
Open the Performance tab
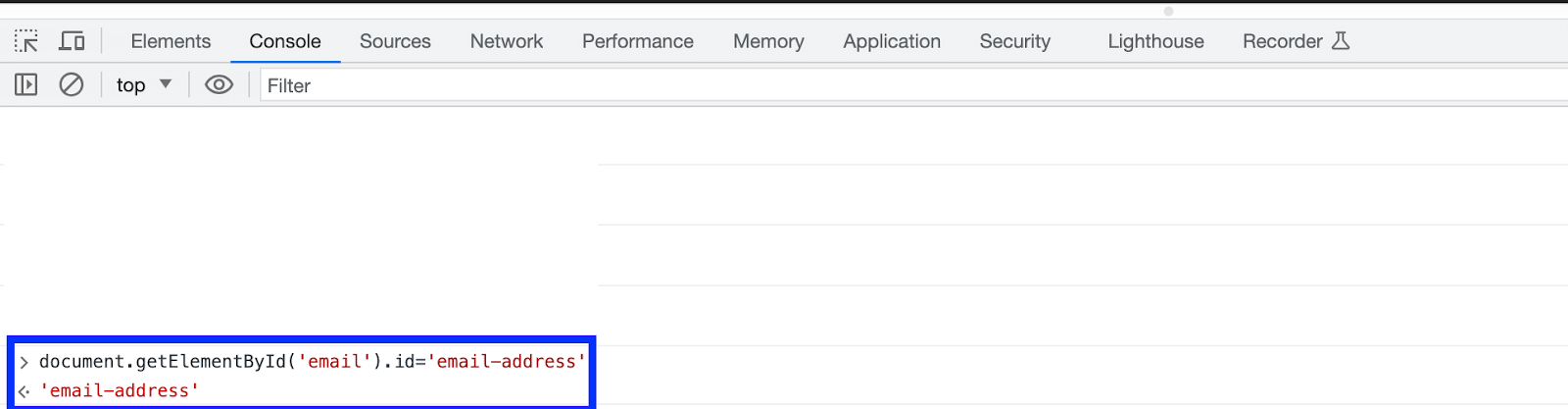[x=637, y=41]
